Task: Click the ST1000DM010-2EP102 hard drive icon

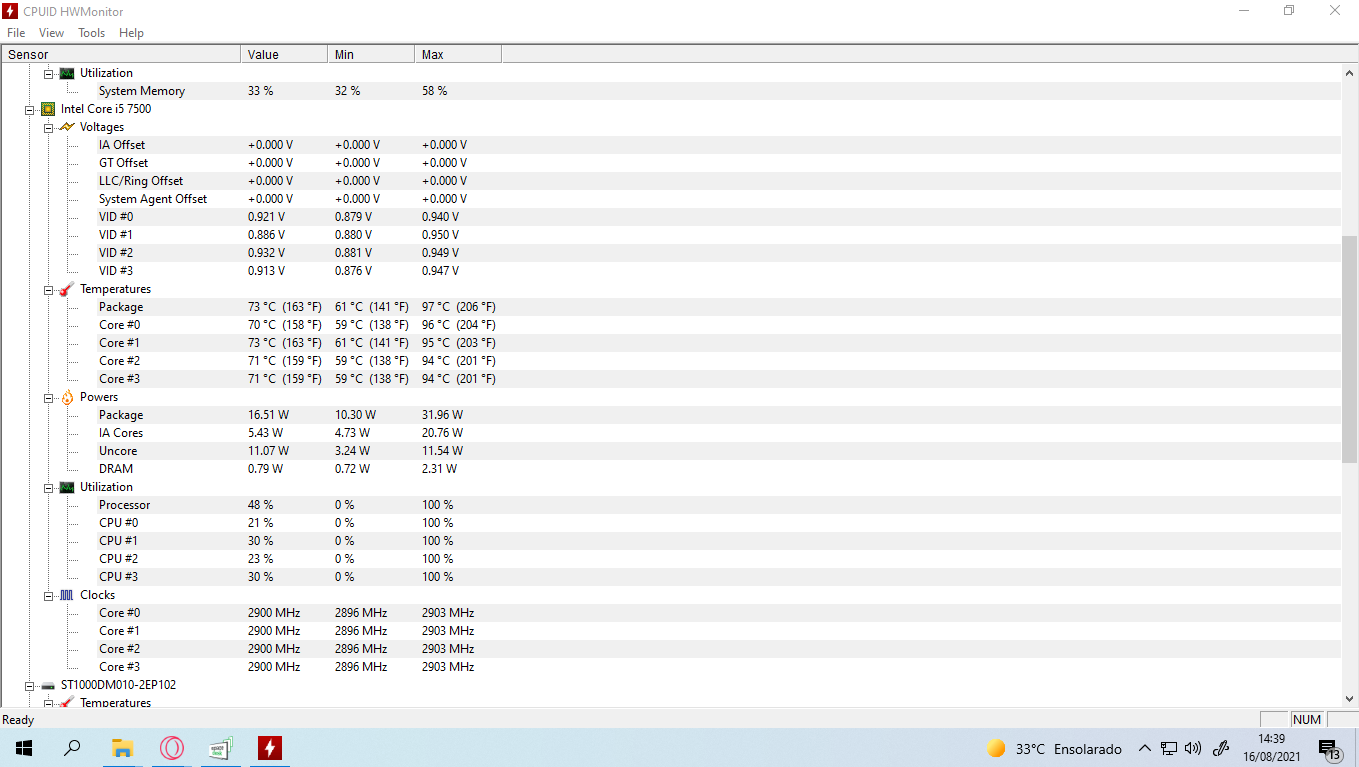Action: pyautogui.click(x=48, y=686)
